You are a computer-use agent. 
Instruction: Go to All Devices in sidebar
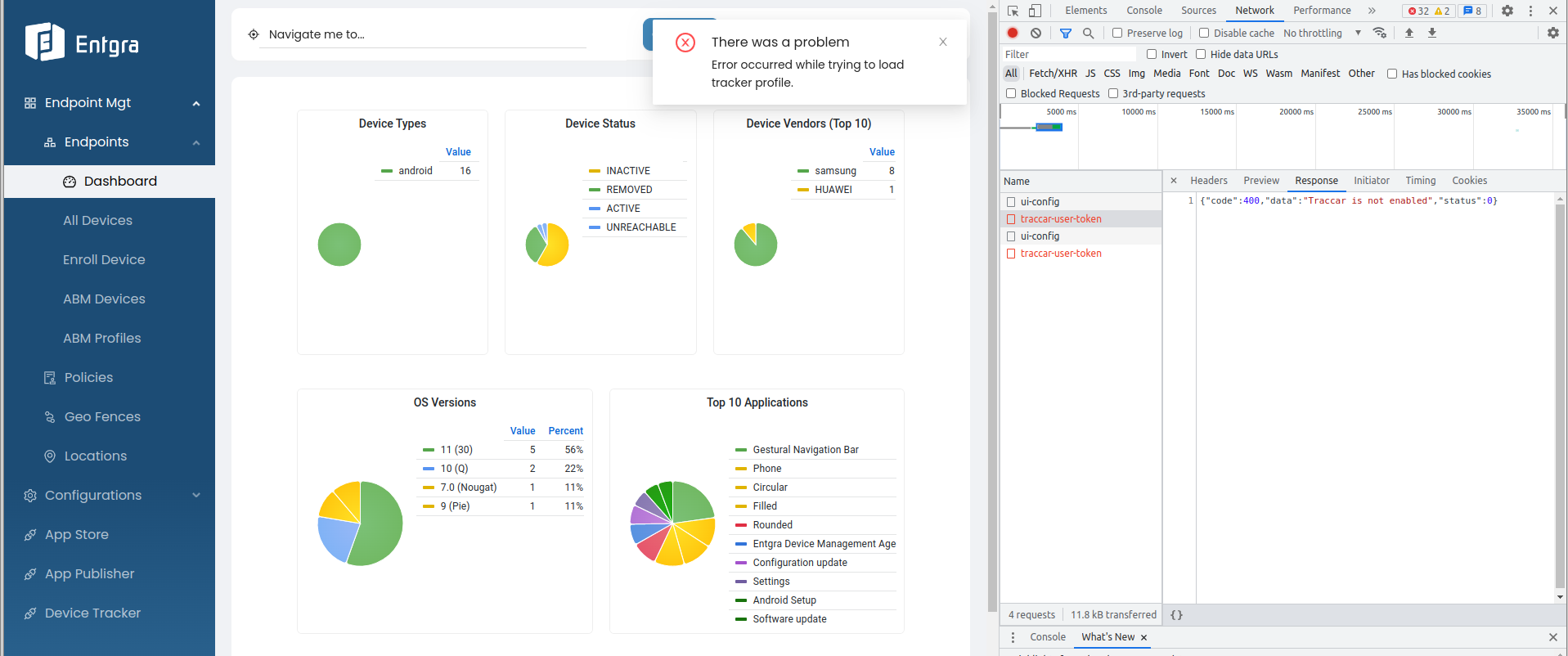tap(97, 220)
